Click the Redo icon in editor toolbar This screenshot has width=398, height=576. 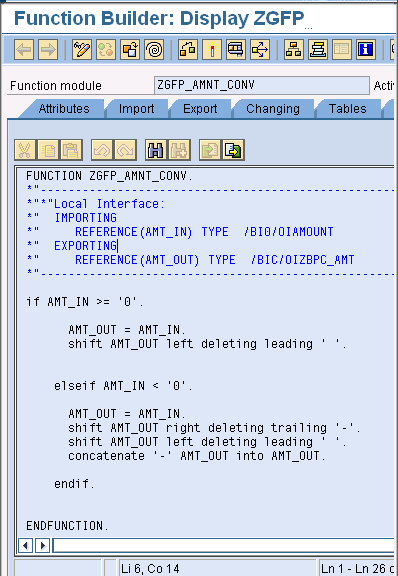[125, 150]
